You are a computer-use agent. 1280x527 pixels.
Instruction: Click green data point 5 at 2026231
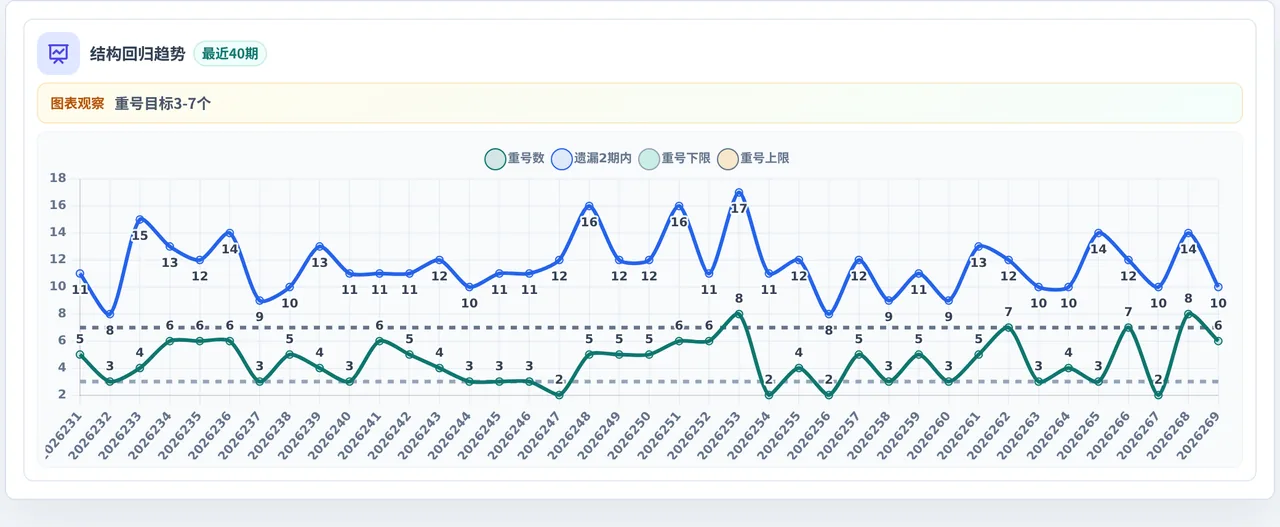[x=80, y=354]
